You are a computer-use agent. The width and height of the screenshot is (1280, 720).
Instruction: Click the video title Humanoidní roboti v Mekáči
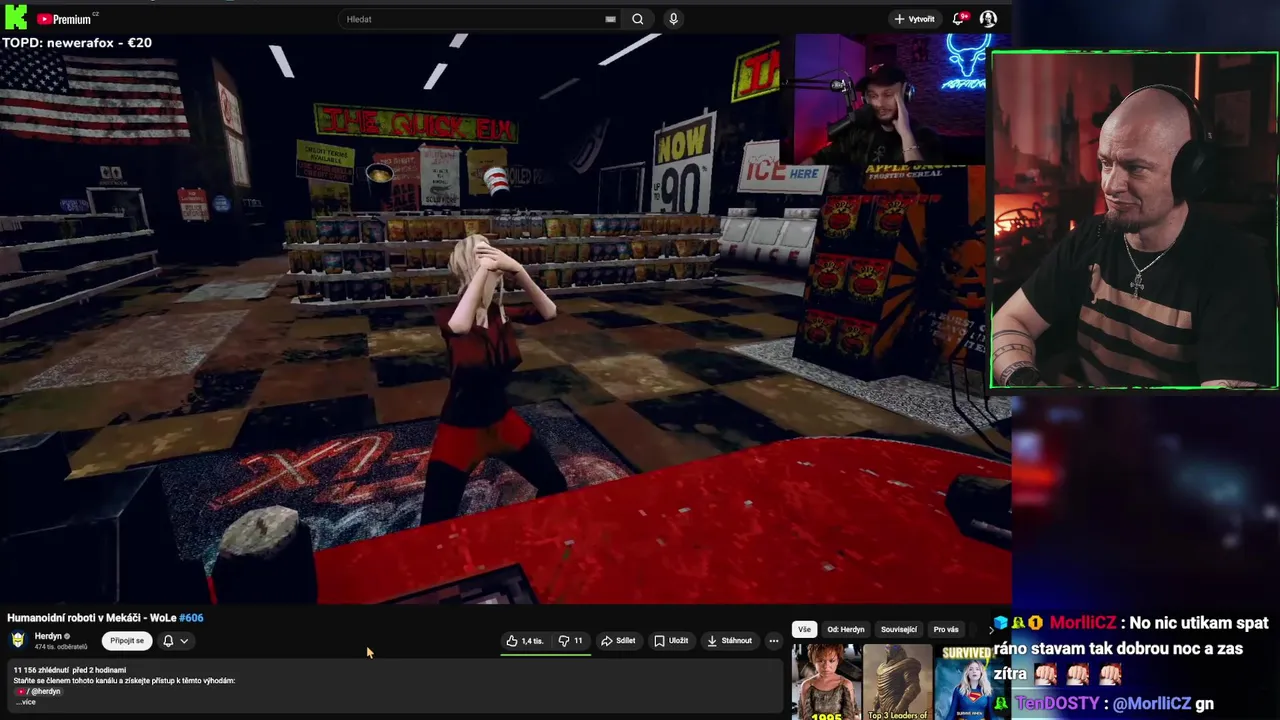[x=91, y=618]
